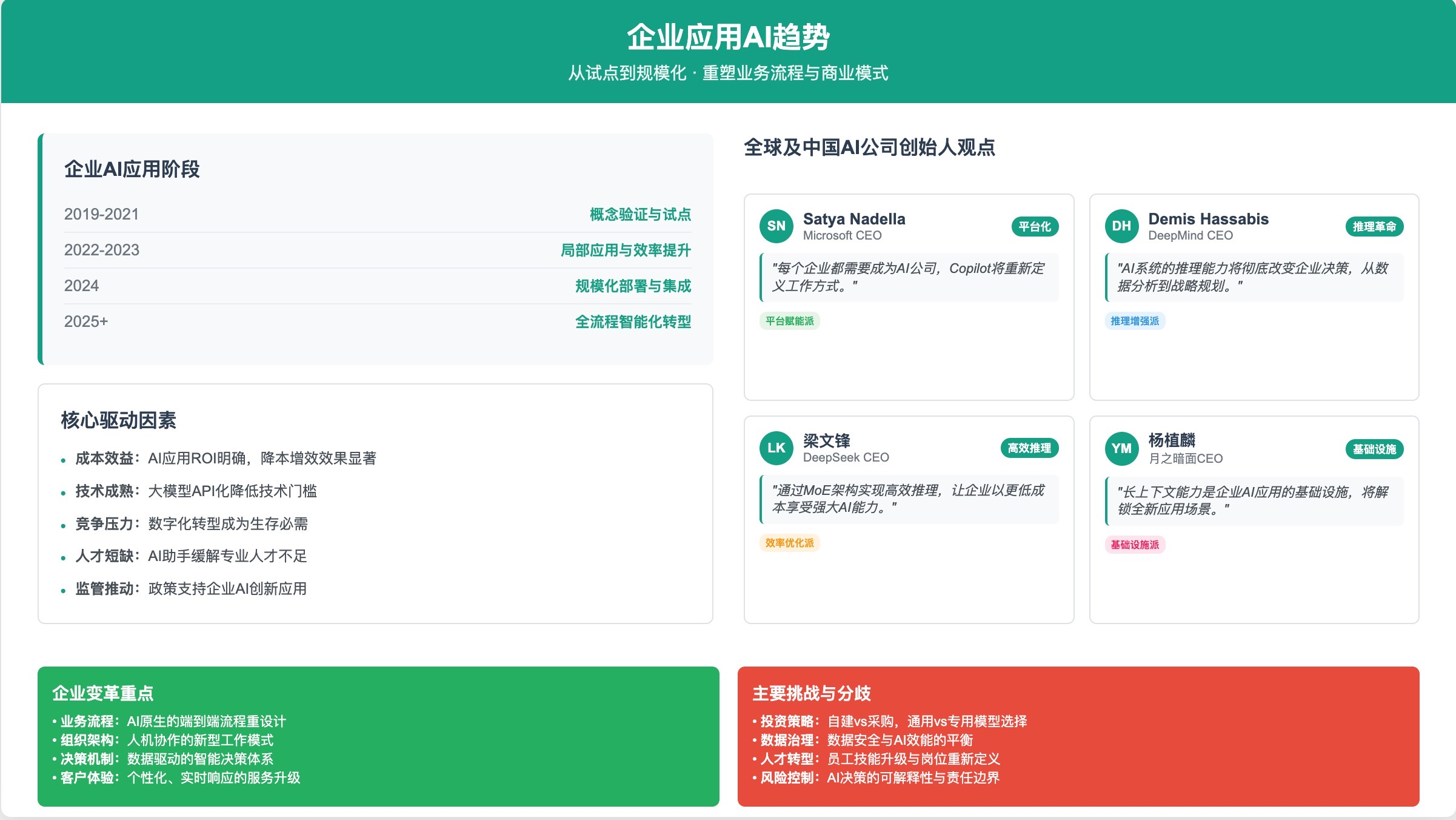Click the DeepMind CEO subtitle
Screen dimensions: 1456x820
tap(1190, 235)
